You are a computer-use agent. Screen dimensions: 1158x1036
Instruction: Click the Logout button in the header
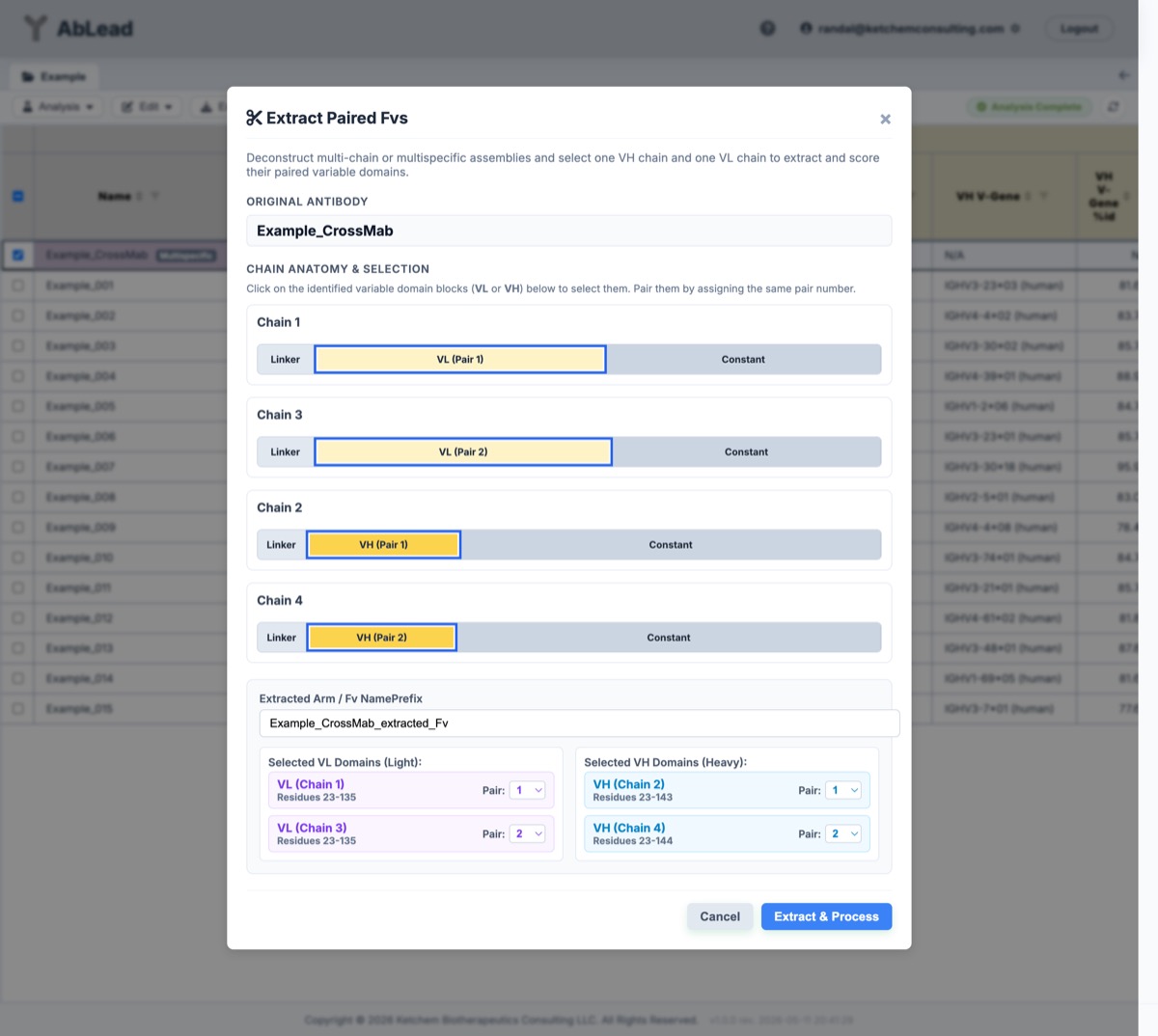pos(1079,28)
